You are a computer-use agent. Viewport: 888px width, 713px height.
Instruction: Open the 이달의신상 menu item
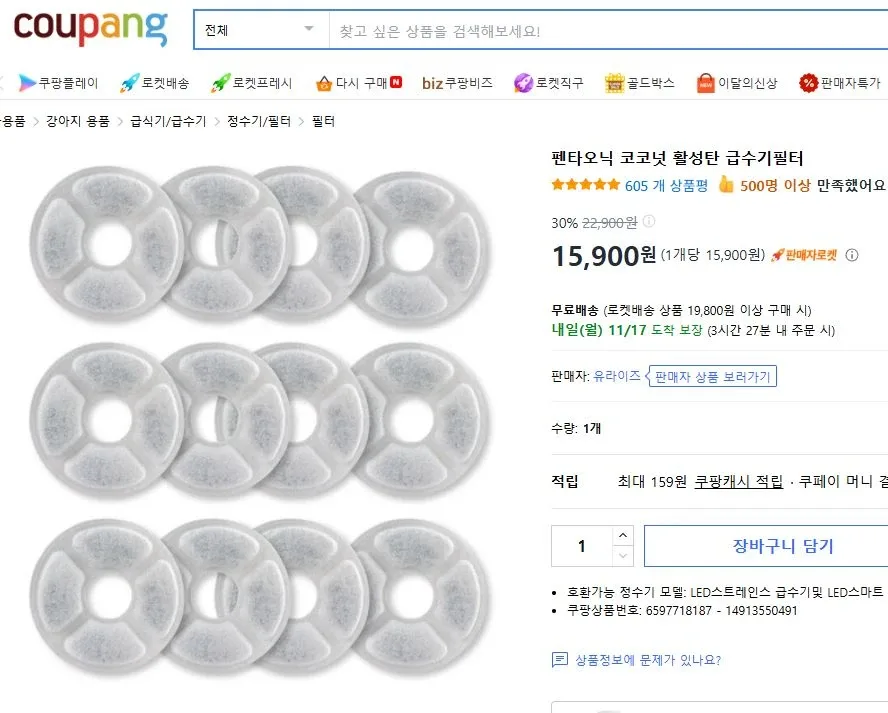coord(737,83)
